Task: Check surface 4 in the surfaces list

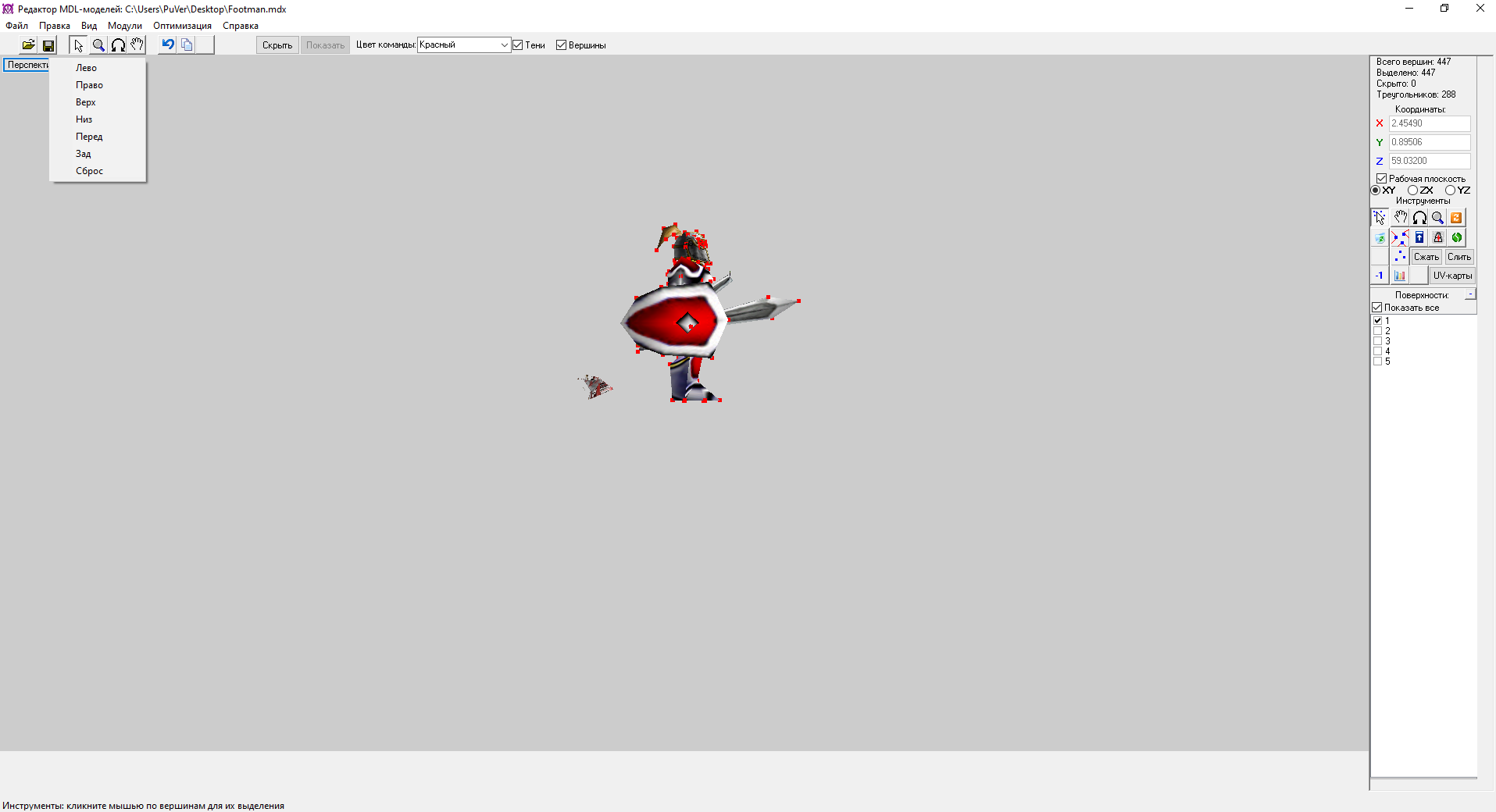Action: [1378, 351]
